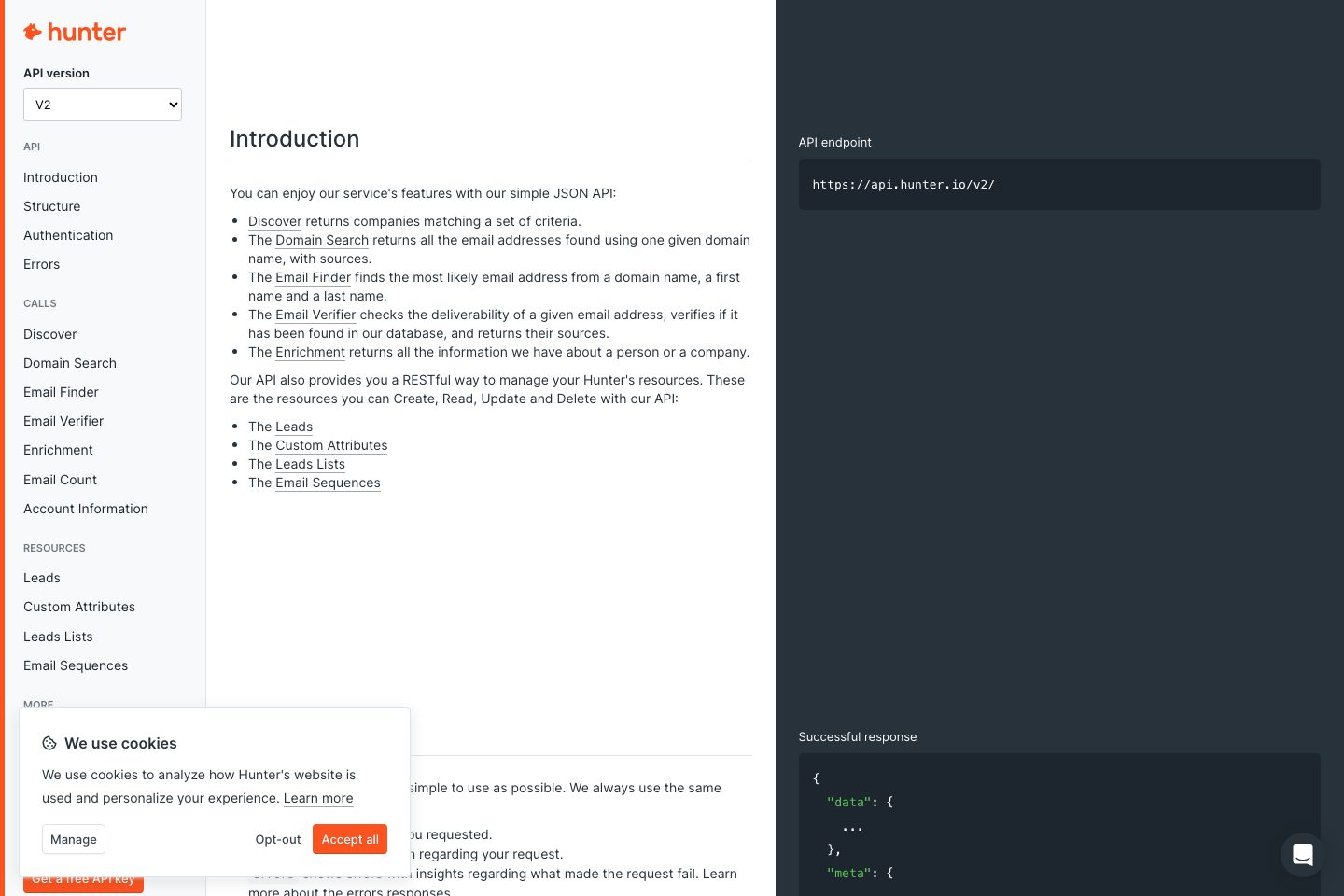Navigate to the Authentication page

[x=68, y=234]
